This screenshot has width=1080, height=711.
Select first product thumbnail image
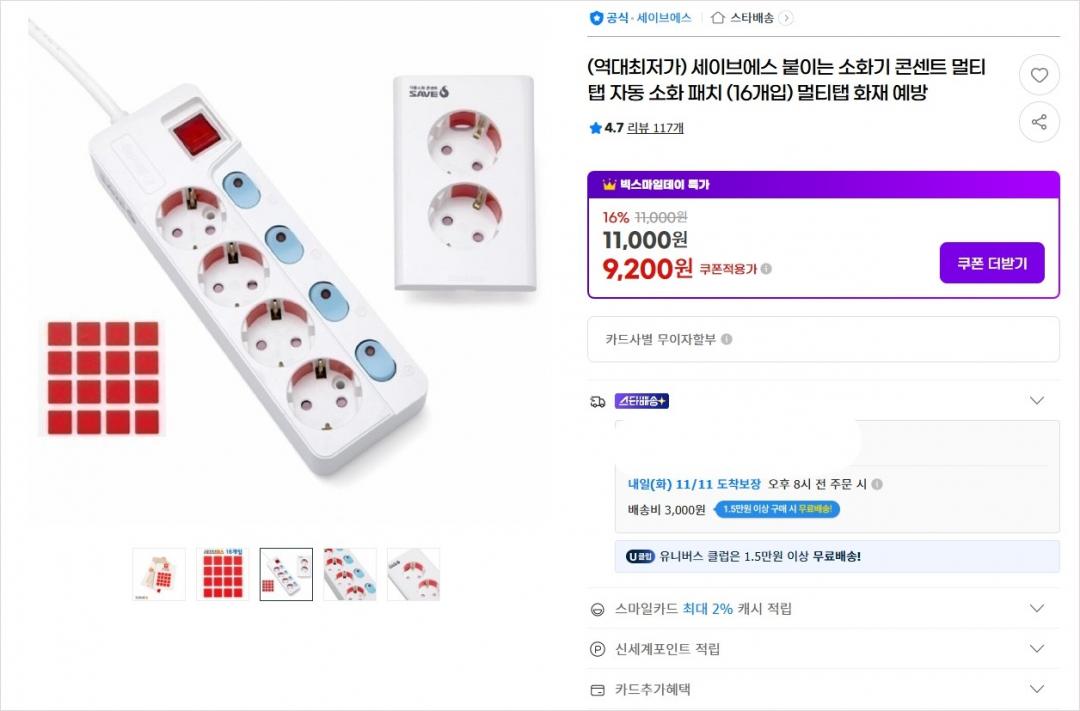(x=159, y=574)
